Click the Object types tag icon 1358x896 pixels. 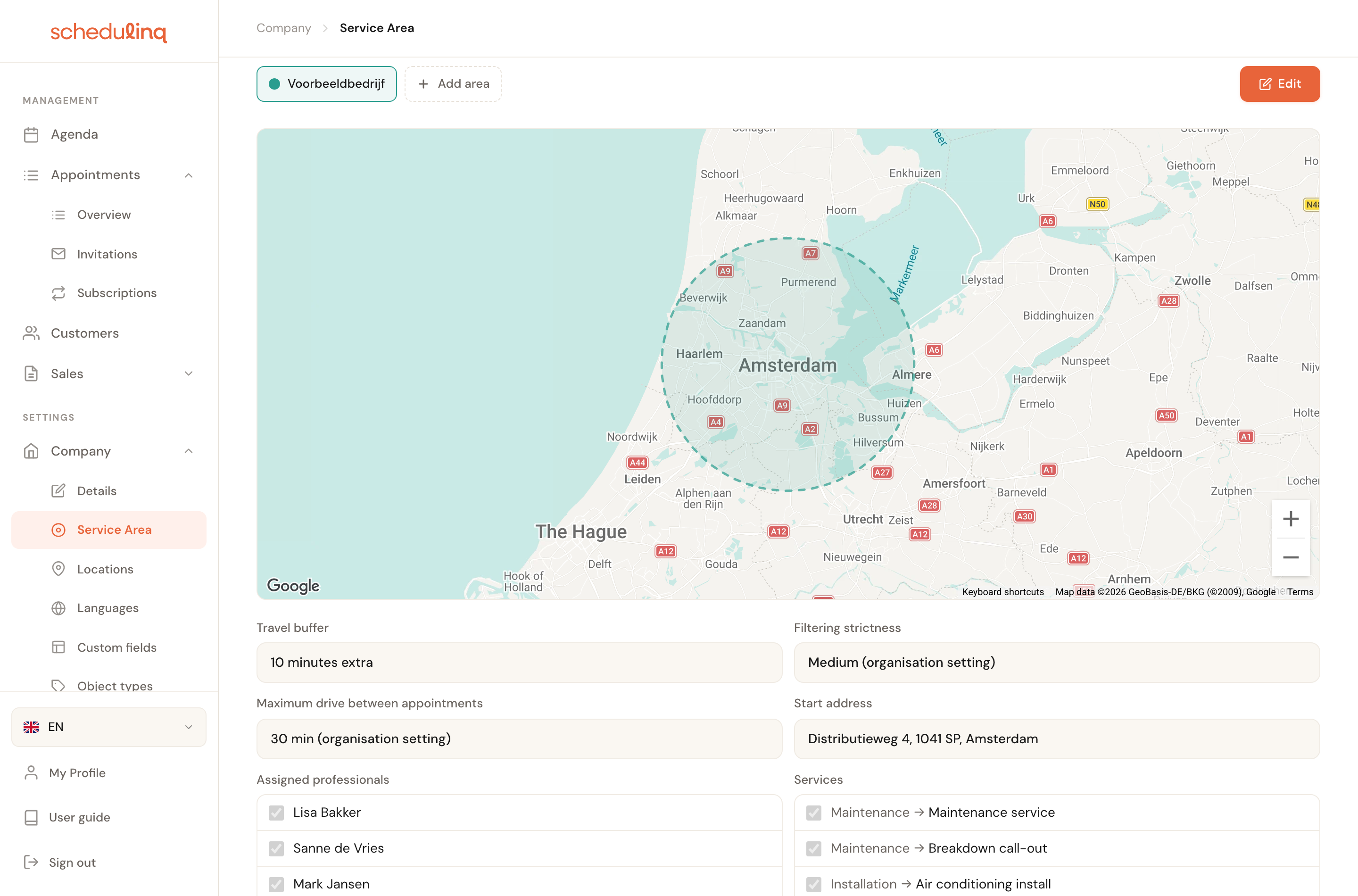[58, 686]
